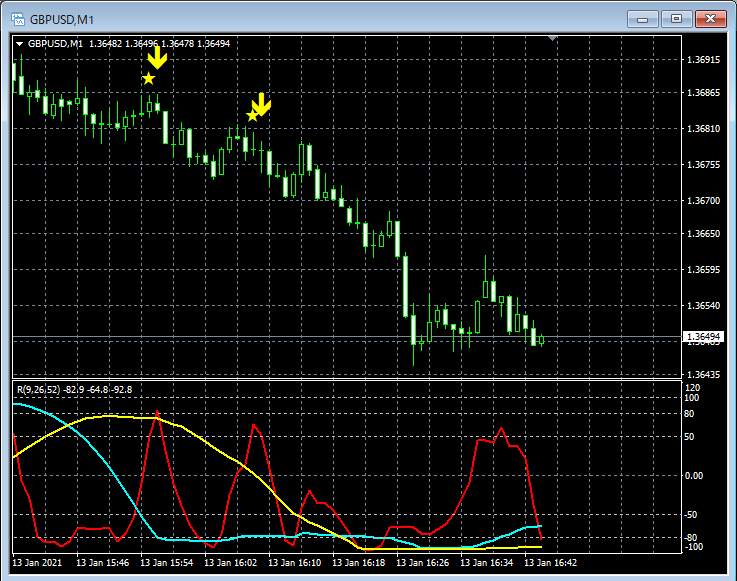This screenshot has height=581, width=737.
Task: Minimize the GBPUSD,M1 chart window
Action: [x=645, y=18]
